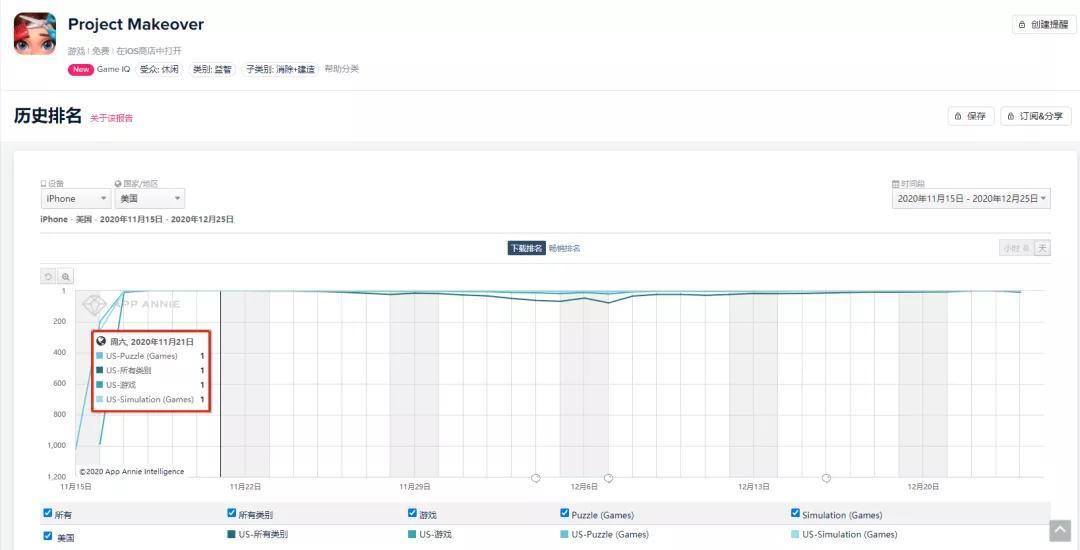
Task: Click the magnifier zoom icon on chart
Action: [66, 276]
